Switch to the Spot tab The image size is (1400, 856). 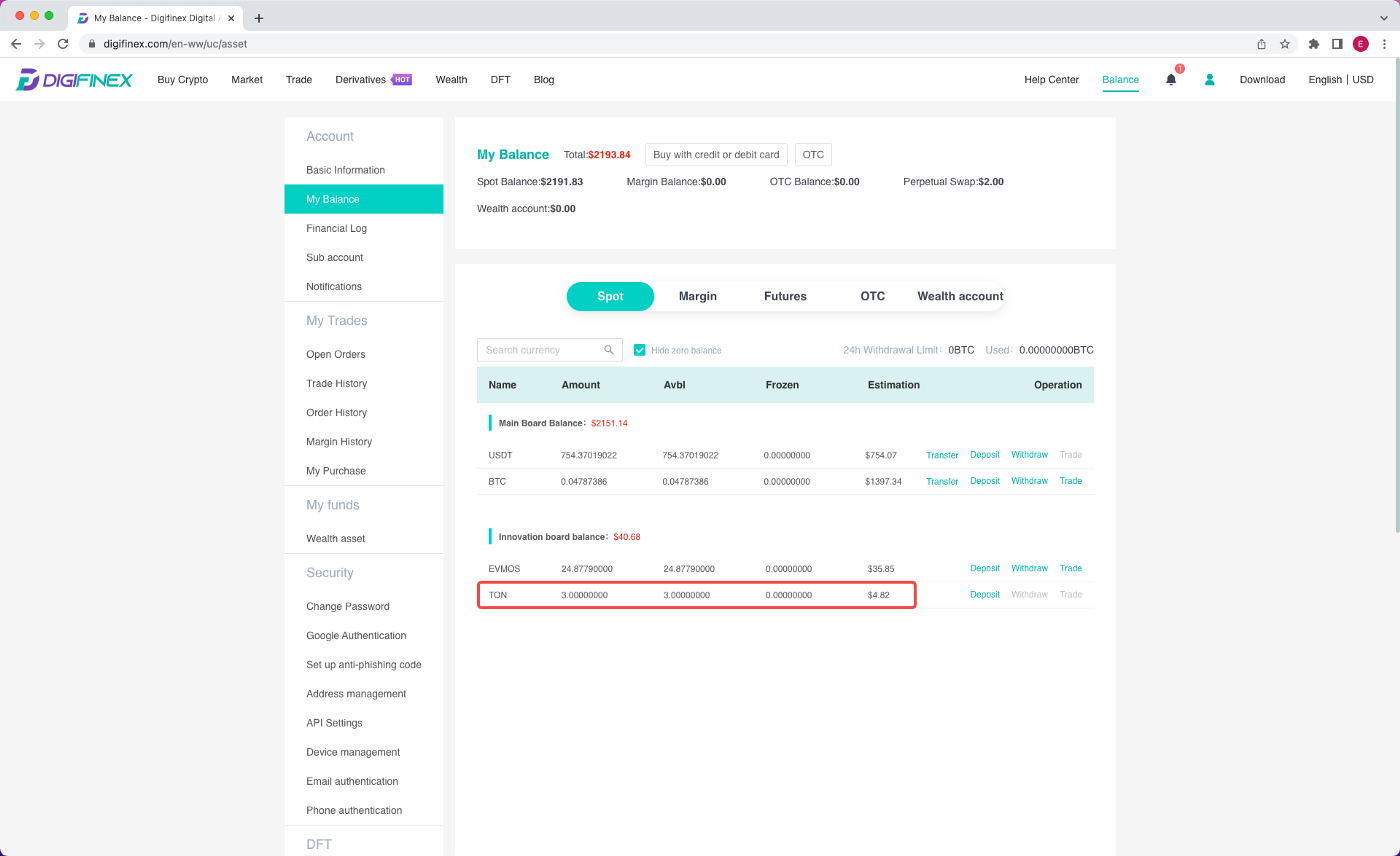pos(610,296)
